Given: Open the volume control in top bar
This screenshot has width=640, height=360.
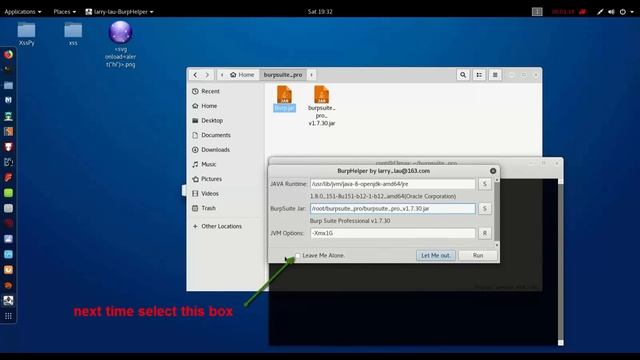Looking at the screenshot, I should [x=611, y=12].
